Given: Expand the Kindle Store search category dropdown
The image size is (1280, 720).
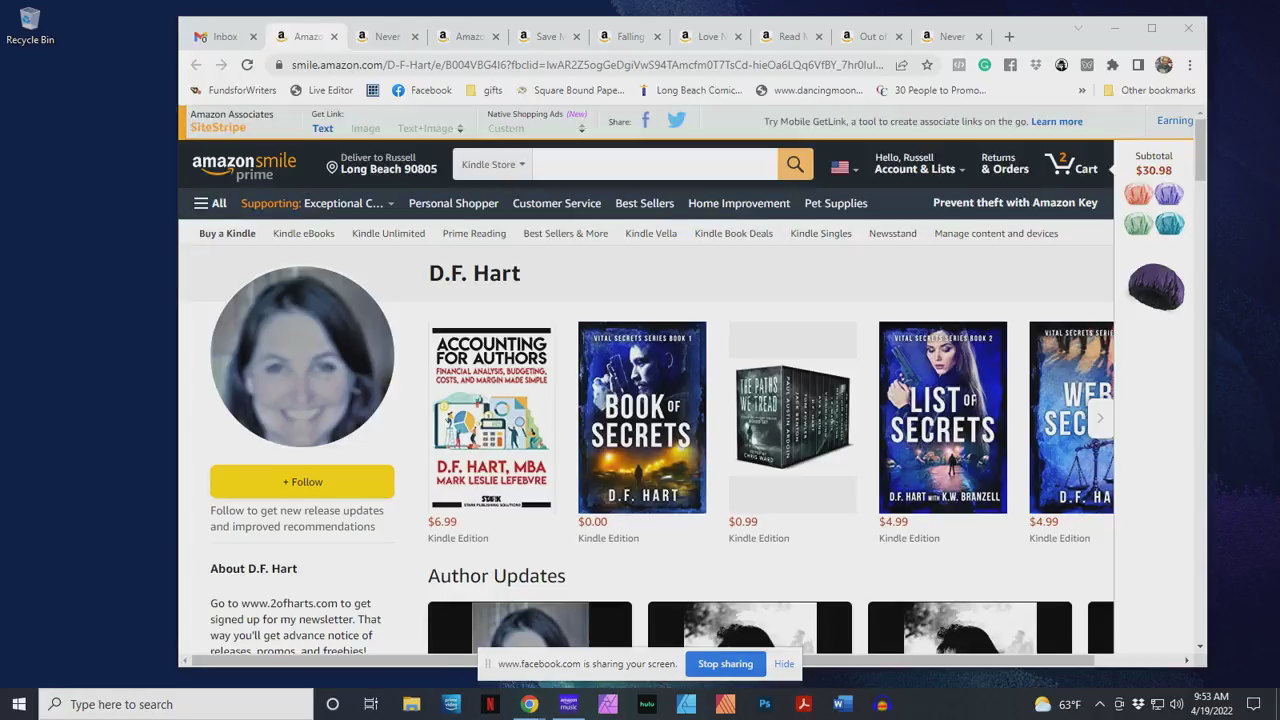Looking at the screenshot, I should (493, 164).
